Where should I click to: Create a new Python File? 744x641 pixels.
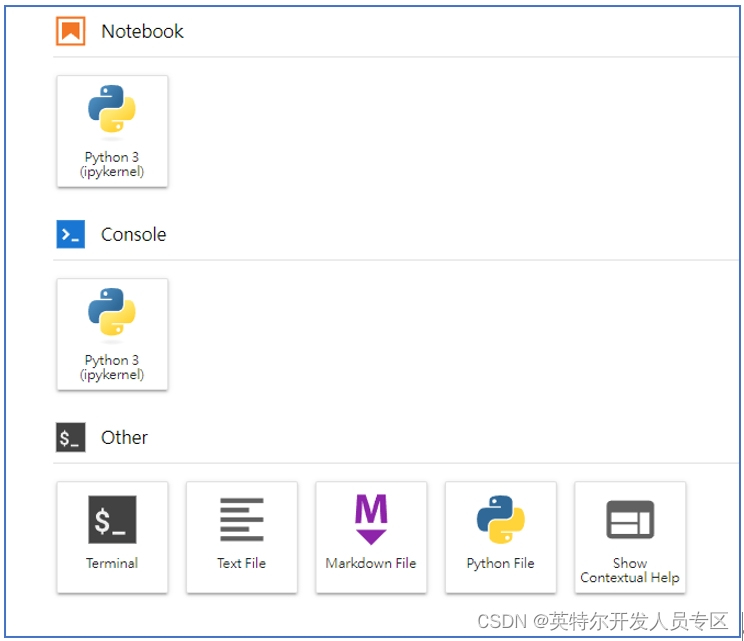501,537
